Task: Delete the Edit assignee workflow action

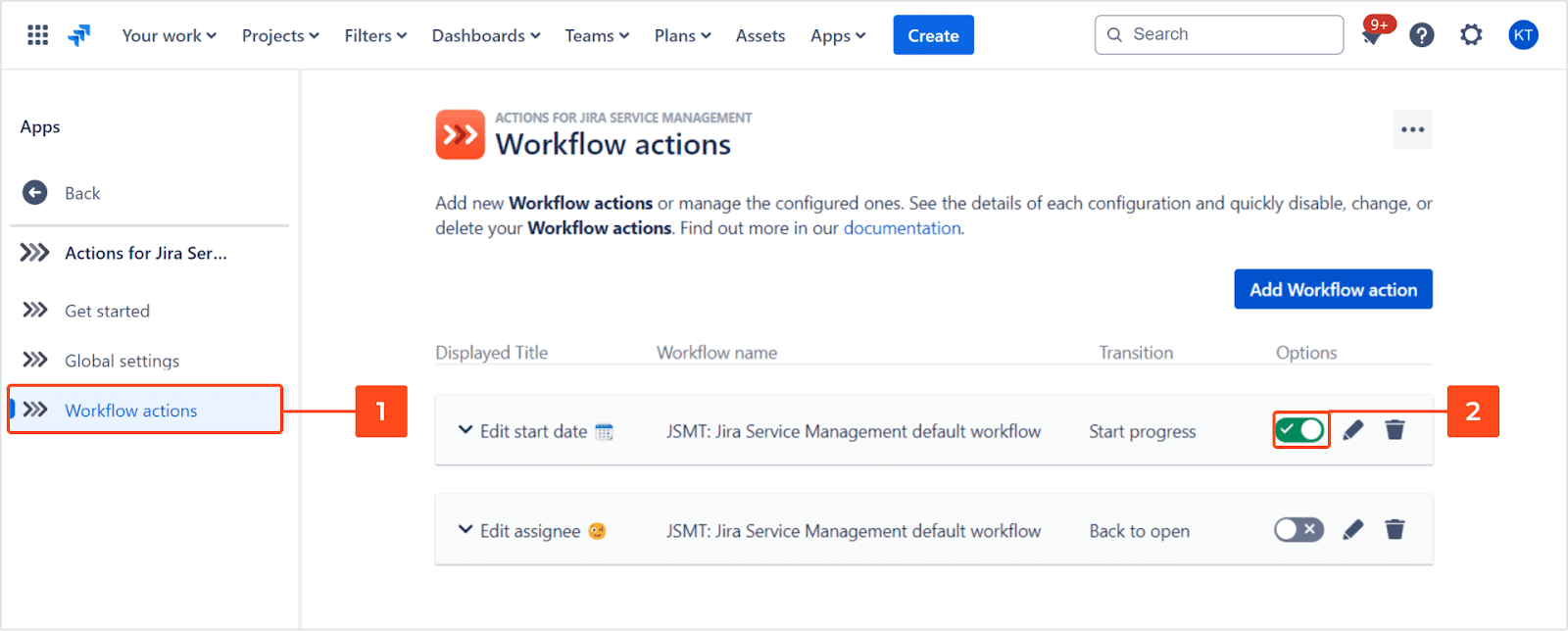Action: [x=1395, y=529]
